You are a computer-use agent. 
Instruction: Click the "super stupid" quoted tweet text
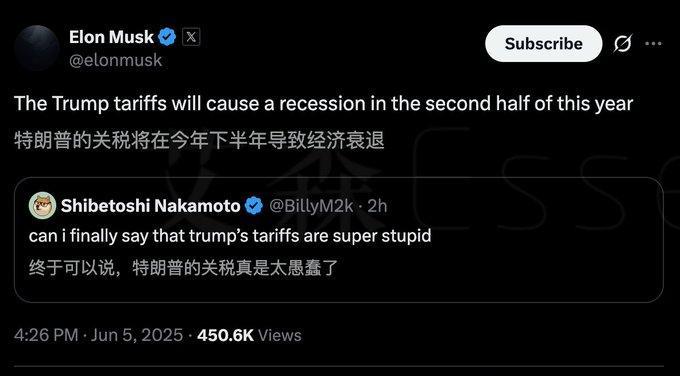230,236
